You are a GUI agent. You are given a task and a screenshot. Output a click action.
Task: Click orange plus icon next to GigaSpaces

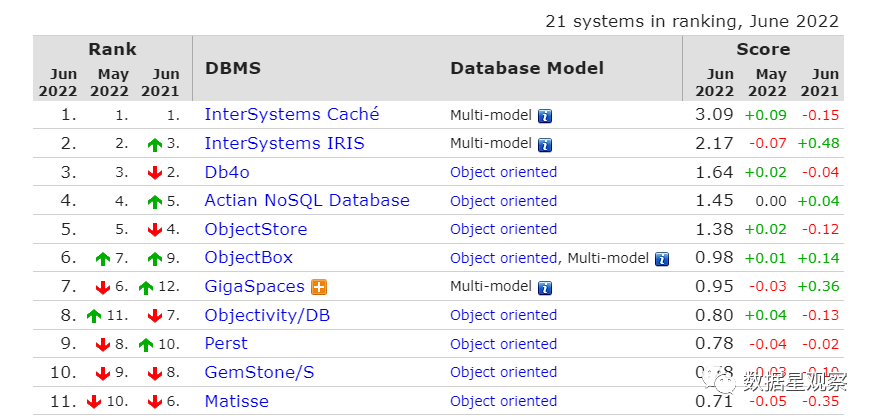[x=319, y=287]
